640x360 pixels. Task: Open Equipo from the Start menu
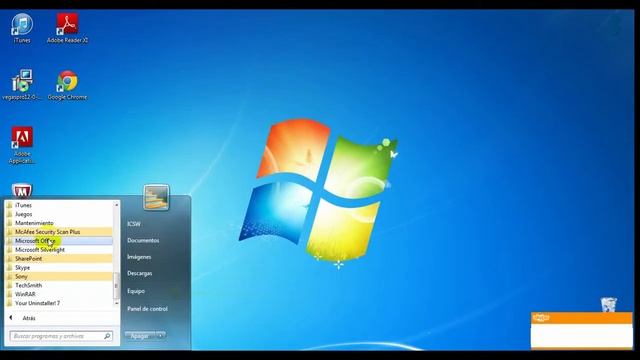pos(136,291)
